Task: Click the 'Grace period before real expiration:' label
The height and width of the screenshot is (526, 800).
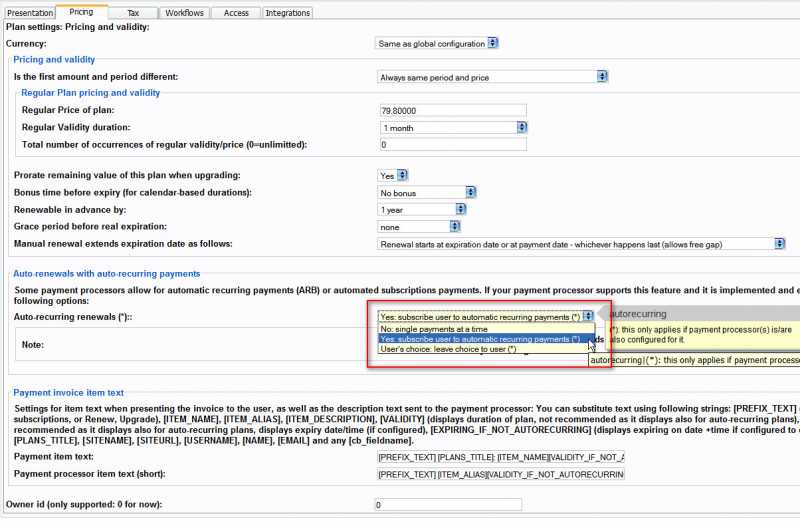Action: [90, 226]
